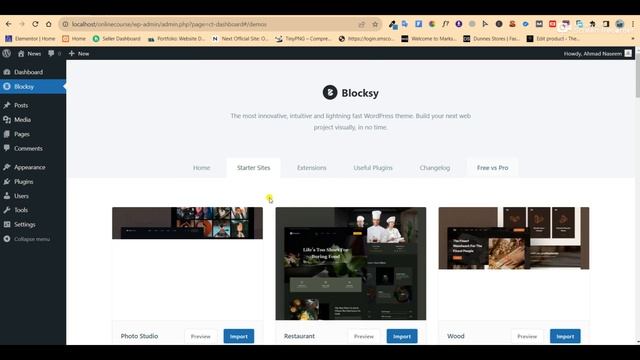The width and height of the screenshot is (640, 360).
Task: Open Pages in the sidebar
Action: coord(33,134)
